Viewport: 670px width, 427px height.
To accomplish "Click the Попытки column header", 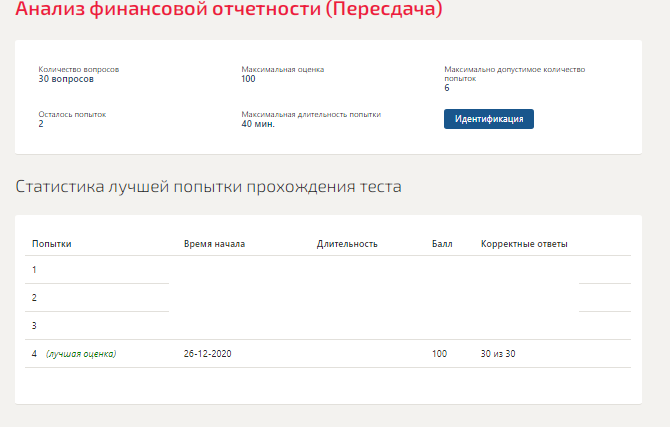I will 52,244.
